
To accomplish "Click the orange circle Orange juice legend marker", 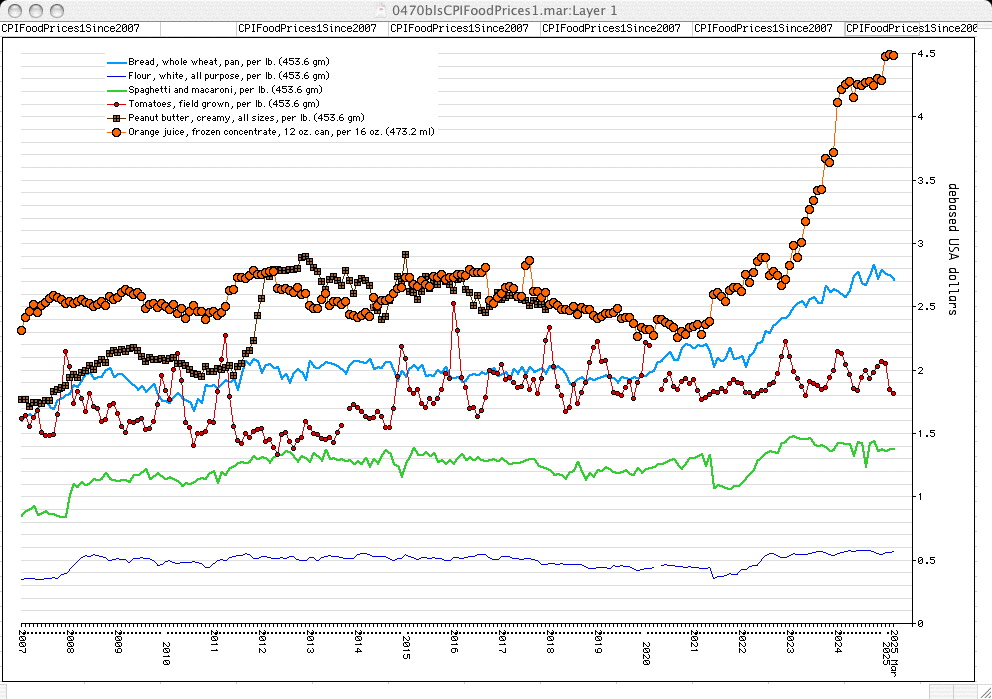I will pyautogui.click(x=116, y=132).
